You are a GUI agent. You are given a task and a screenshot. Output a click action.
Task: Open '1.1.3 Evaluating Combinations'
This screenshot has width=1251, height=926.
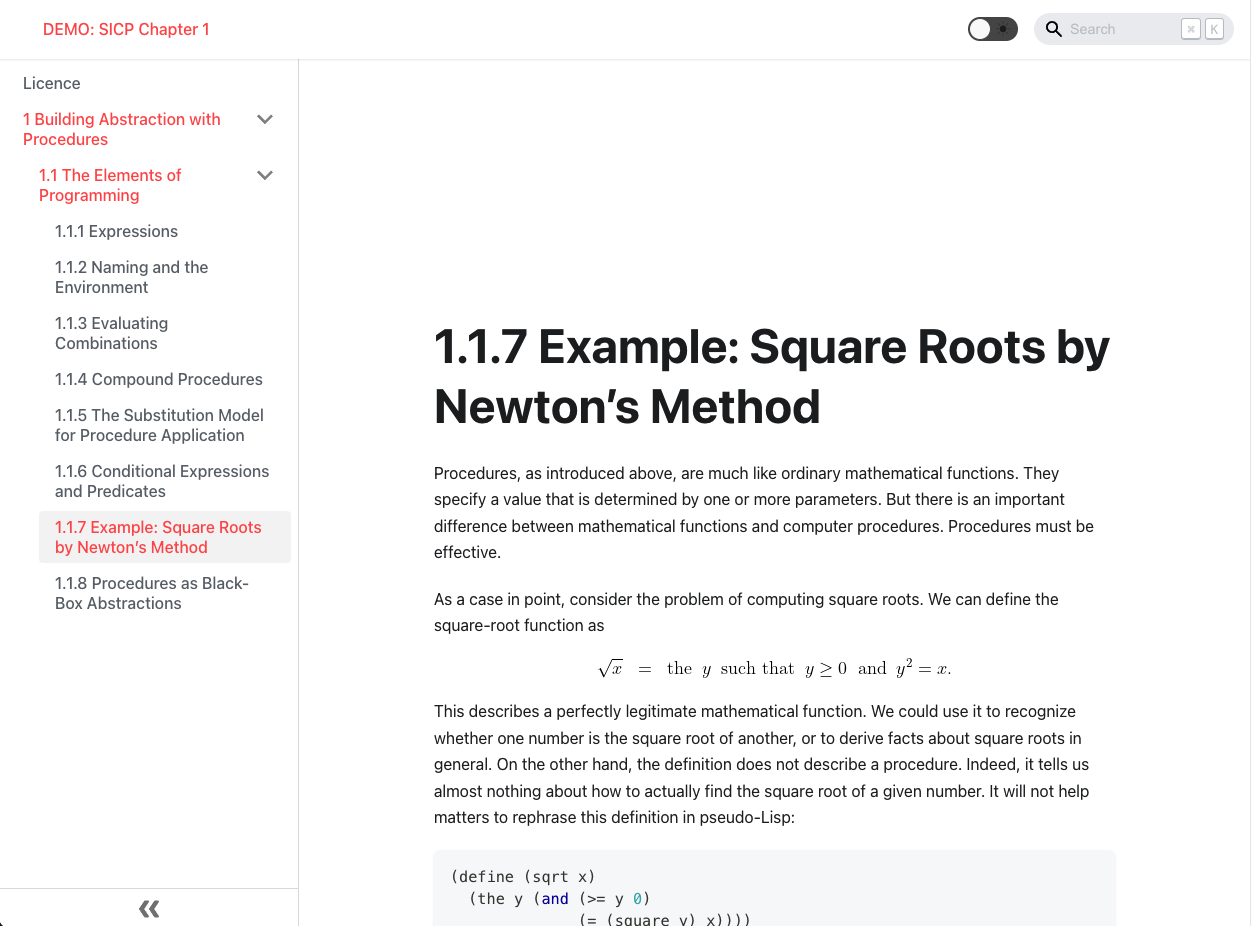click(x=111, y=333)
